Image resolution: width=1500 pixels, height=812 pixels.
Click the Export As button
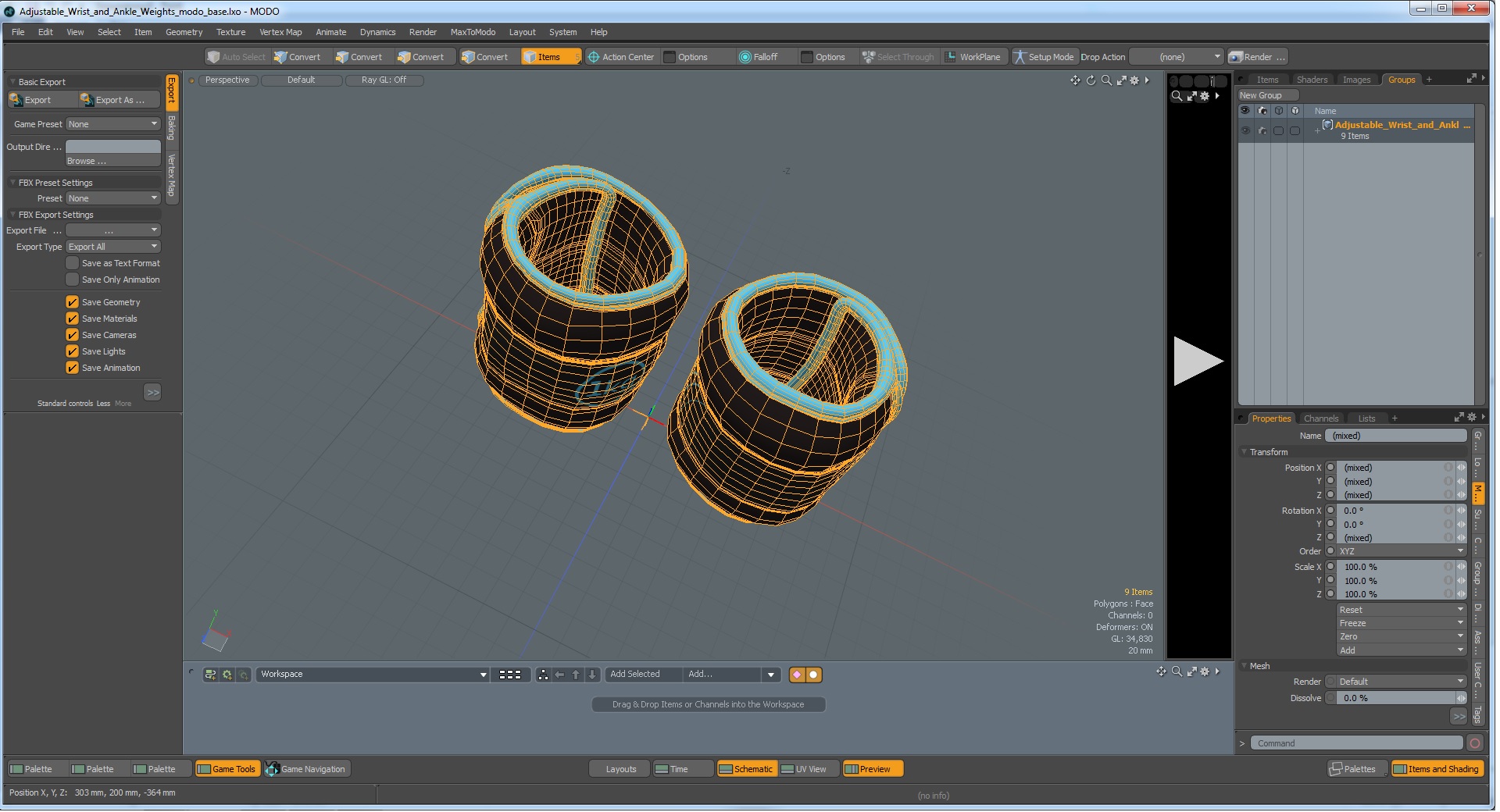[120, 100]
